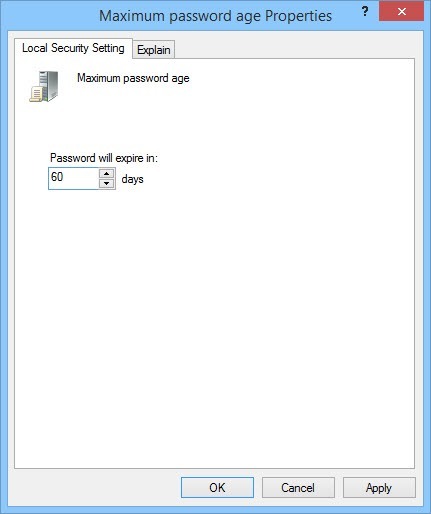
Task: Click the "Password will expire in:" label
Action: [104, 158]
